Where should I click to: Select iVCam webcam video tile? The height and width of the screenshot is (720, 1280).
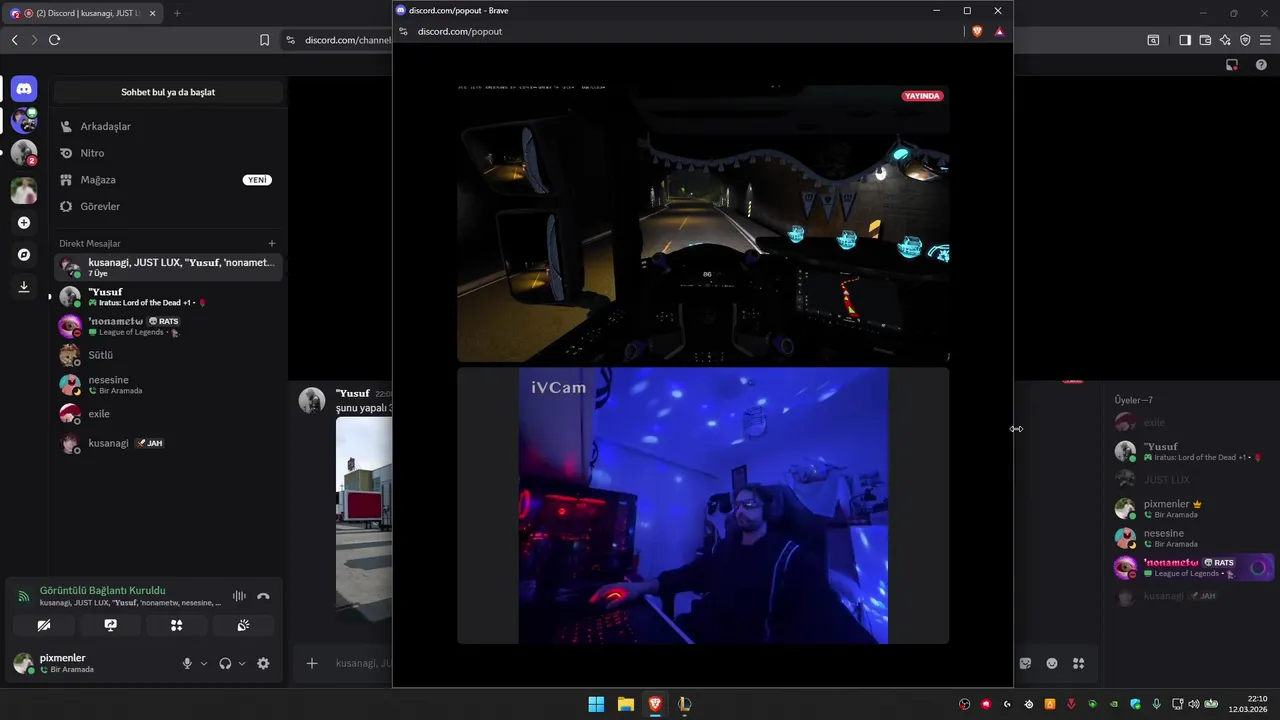pyautogui.click(x=703, y=505)
